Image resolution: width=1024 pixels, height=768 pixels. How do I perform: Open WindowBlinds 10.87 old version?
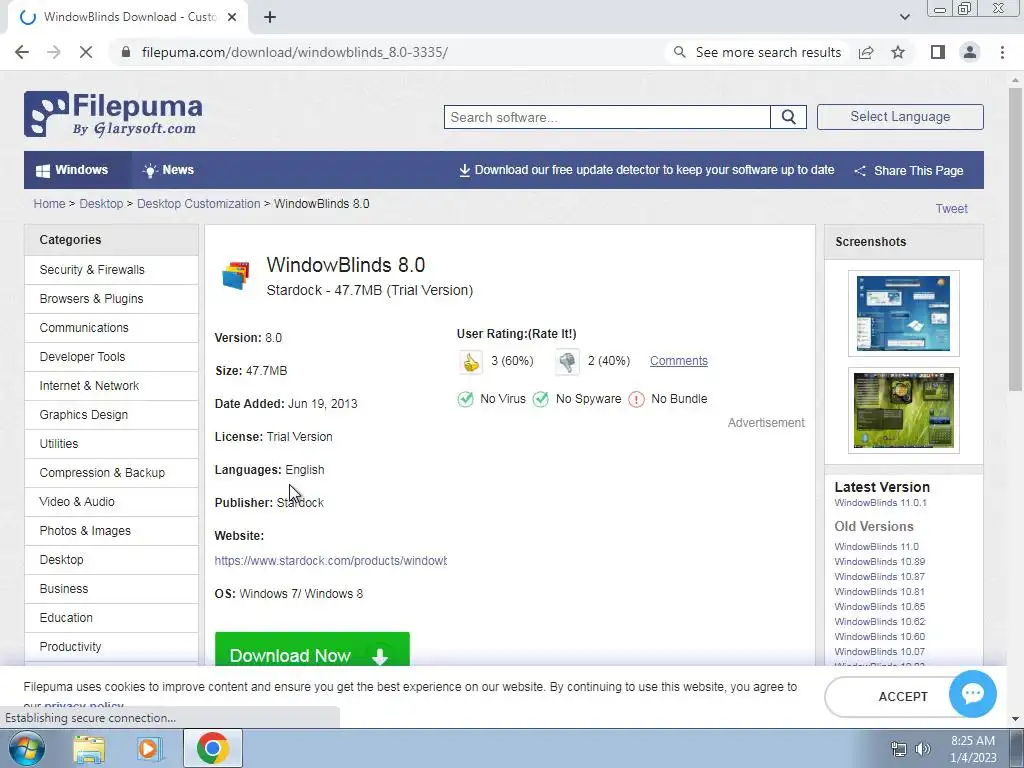[x=880, y=577]
